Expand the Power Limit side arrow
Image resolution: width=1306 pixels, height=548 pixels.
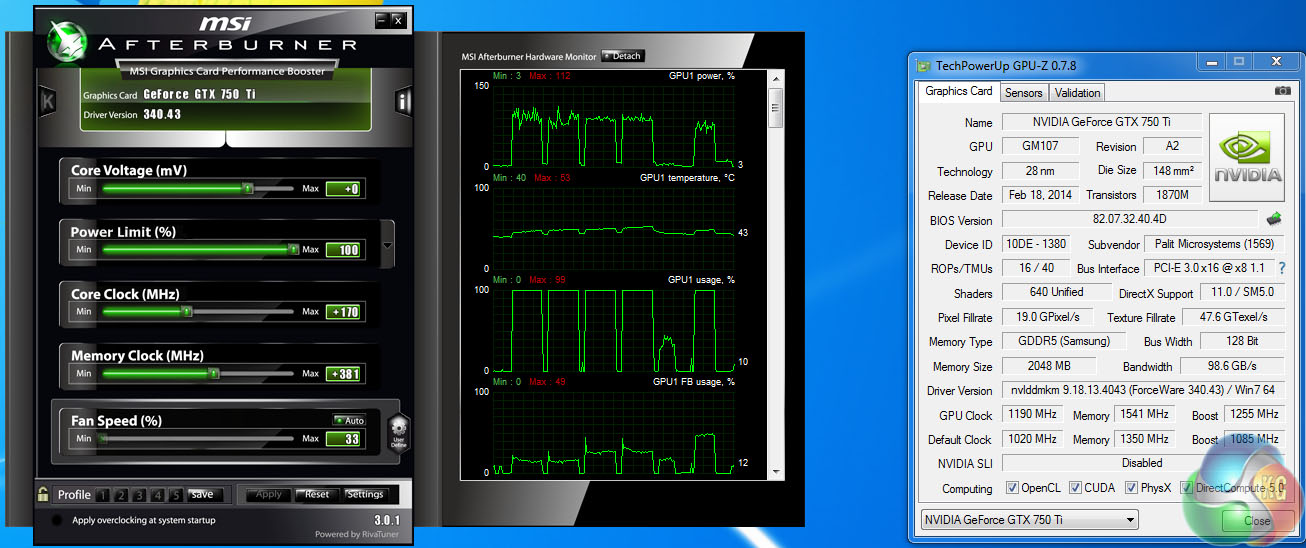pyautogui.click(x=388, y=244)
